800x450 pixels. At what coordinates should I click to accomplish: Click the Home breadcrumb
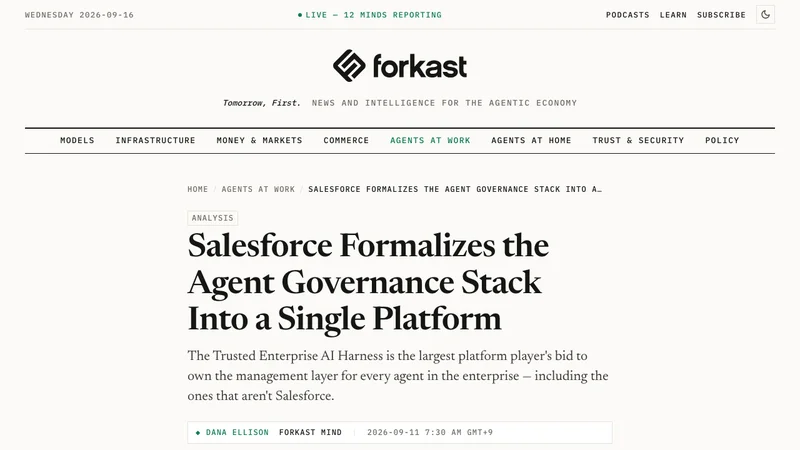pos(197,189)
